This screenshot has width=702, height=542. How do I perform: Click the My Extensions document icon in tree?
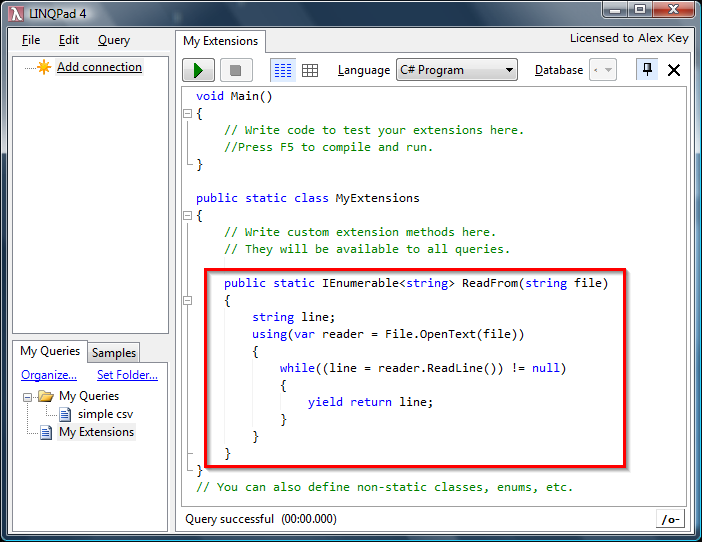pyautogui.click(x=46, y=432)
